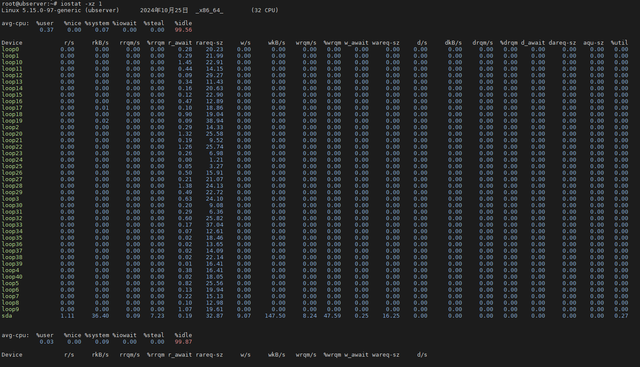Viewport: 640px width, 367px height.
Task: Click the sda wrqm/s value 8.24
Action: click(310, 316)
